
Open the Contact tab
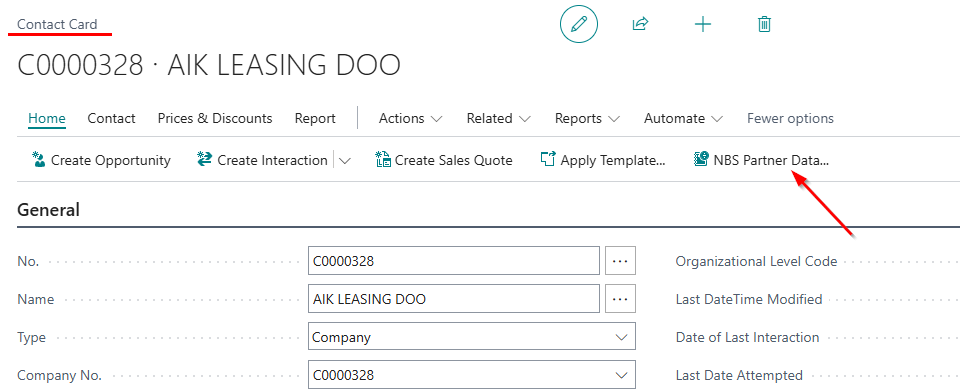click(x=111, y=118)
